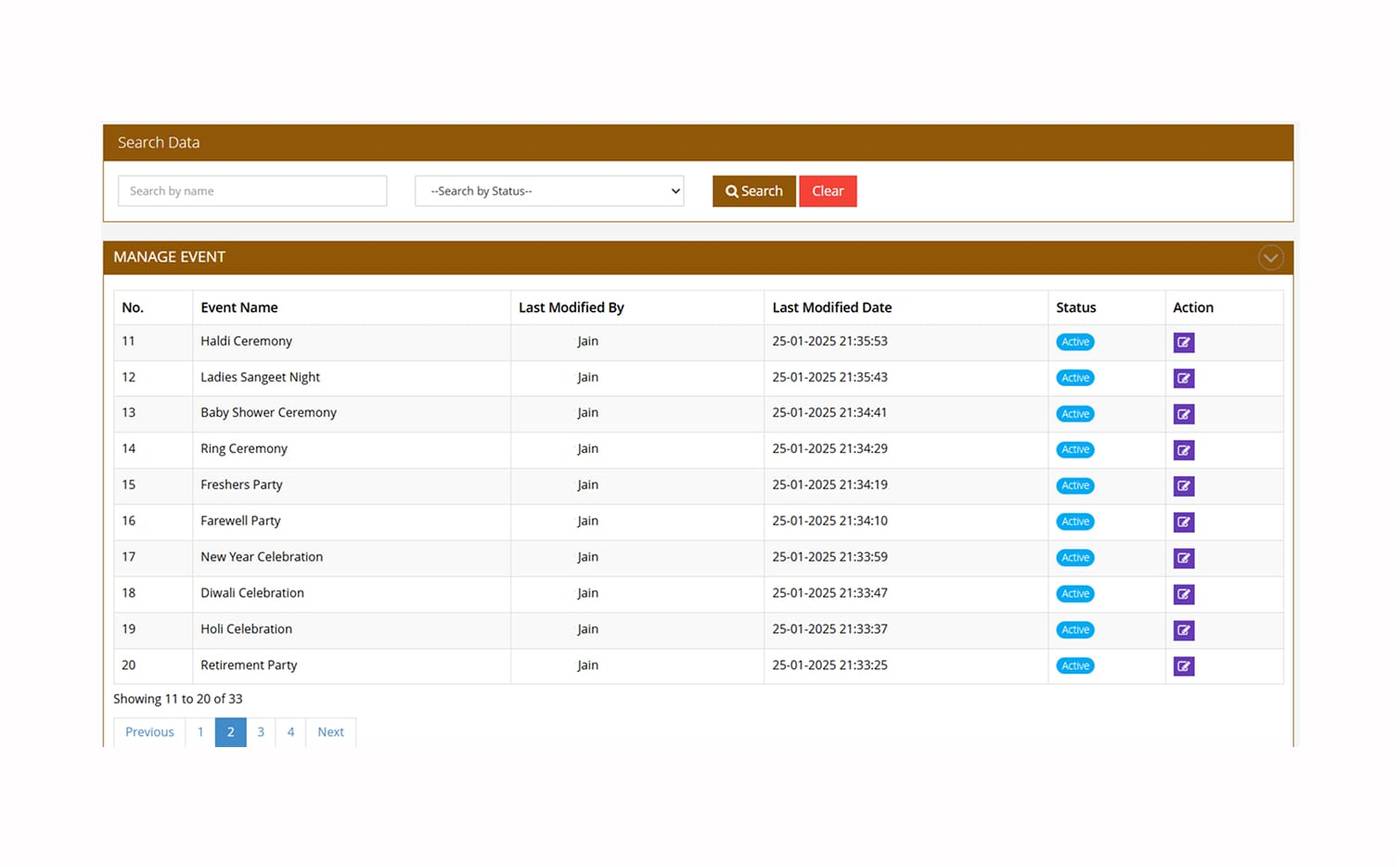Go to the Next page
This screenshot has width=1400, height=867.
point(330,732)
